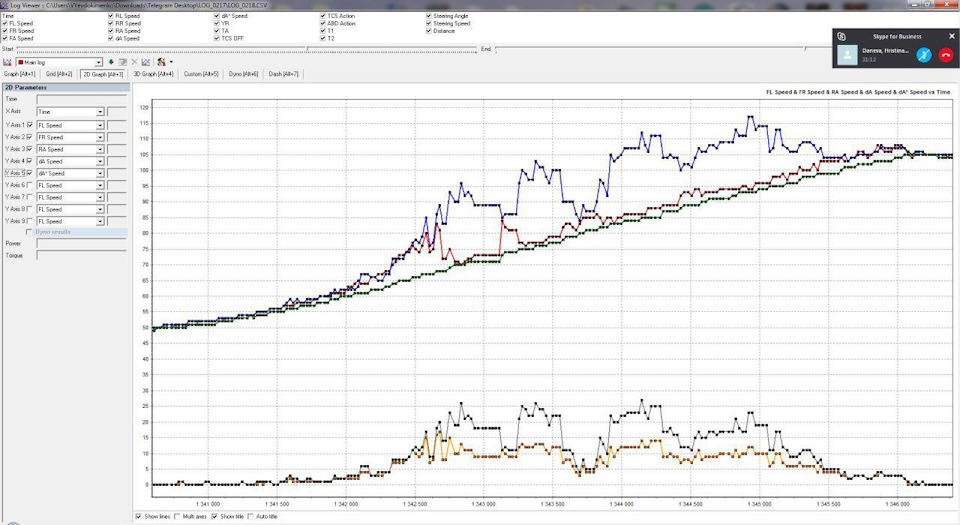Click the chart compare icon in toolbar

coord(146,62)
